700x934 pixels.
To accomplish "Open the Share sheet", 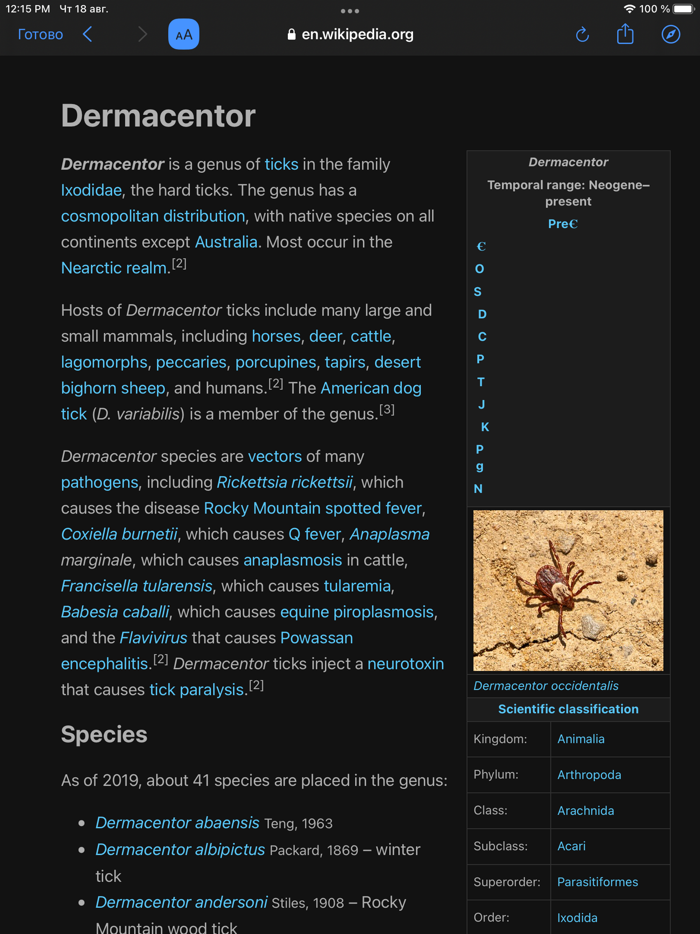I will click(624, 33).
